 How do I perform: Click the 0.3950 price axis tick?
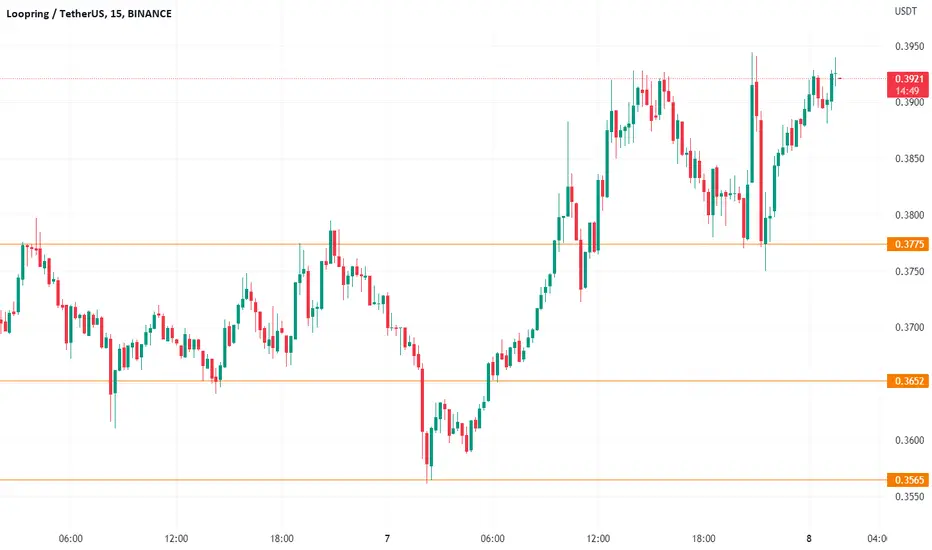tap(909, 46)
